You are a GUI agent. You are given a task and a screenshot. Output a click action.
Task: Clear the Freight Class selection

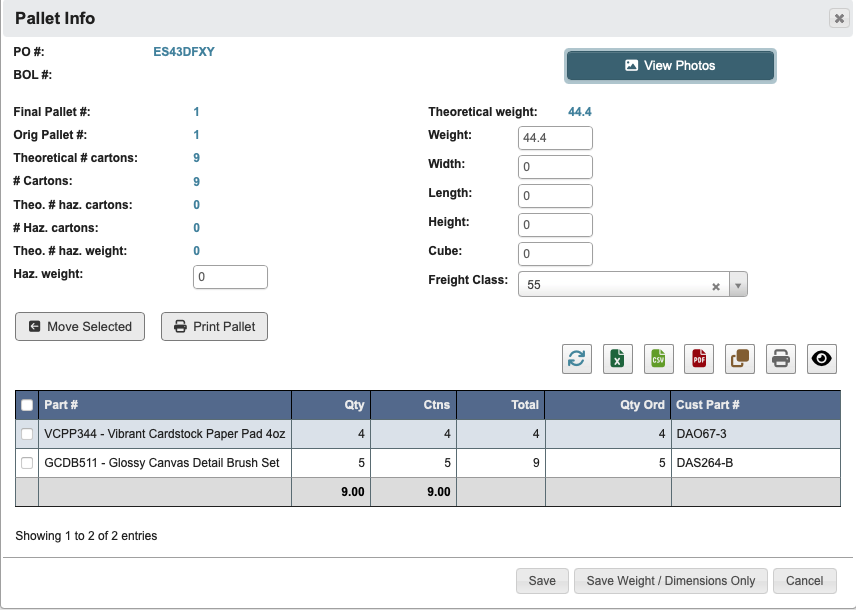click(716, 286)
